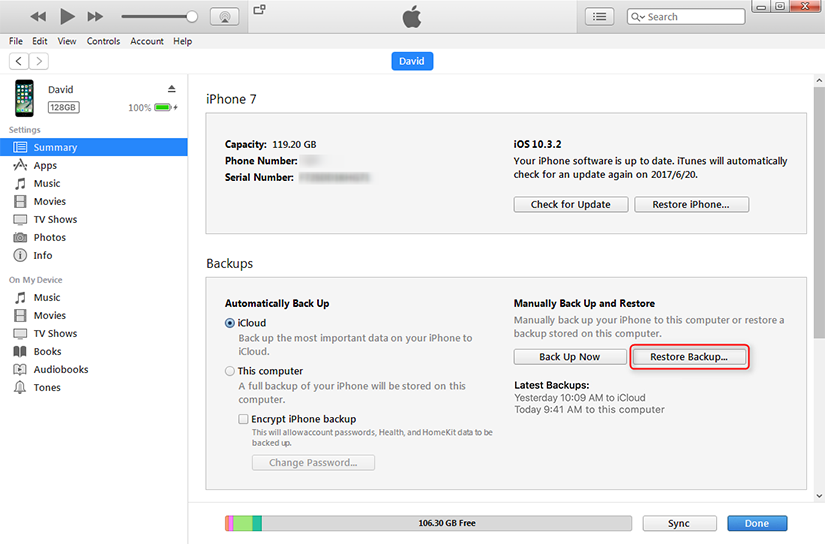Open the Help menu

[183, 41]
